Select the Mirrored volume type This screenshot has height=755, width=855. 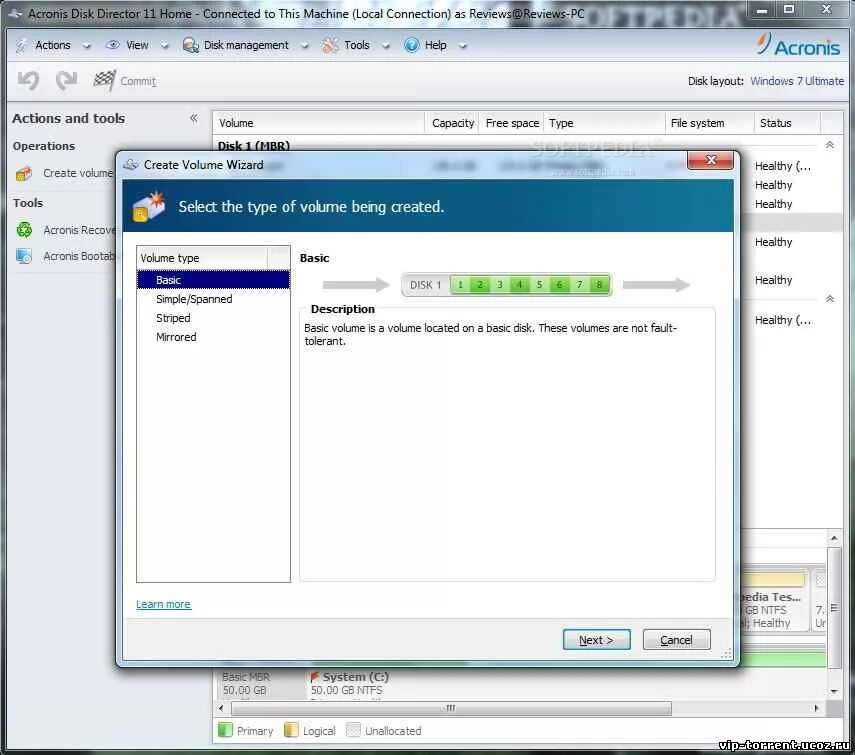click(213, 337)
